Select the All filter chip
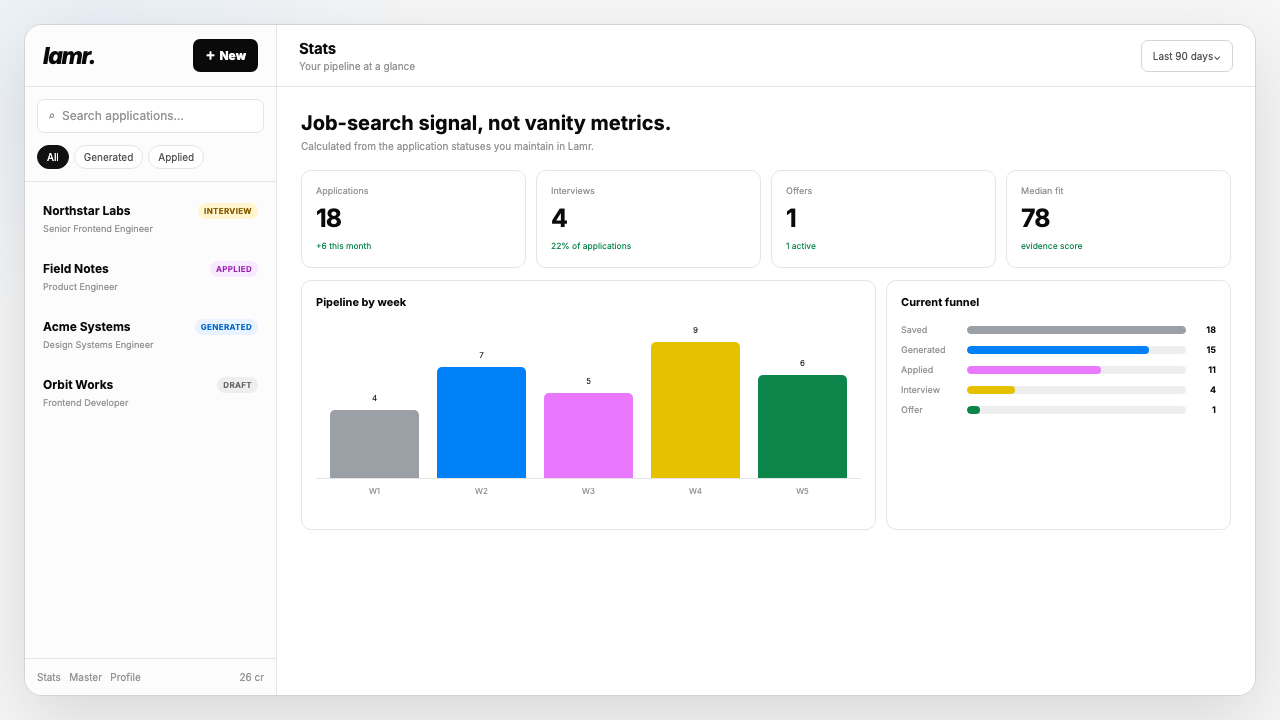The width and height of the screenshot is (1280, 720). coord(53,157)
